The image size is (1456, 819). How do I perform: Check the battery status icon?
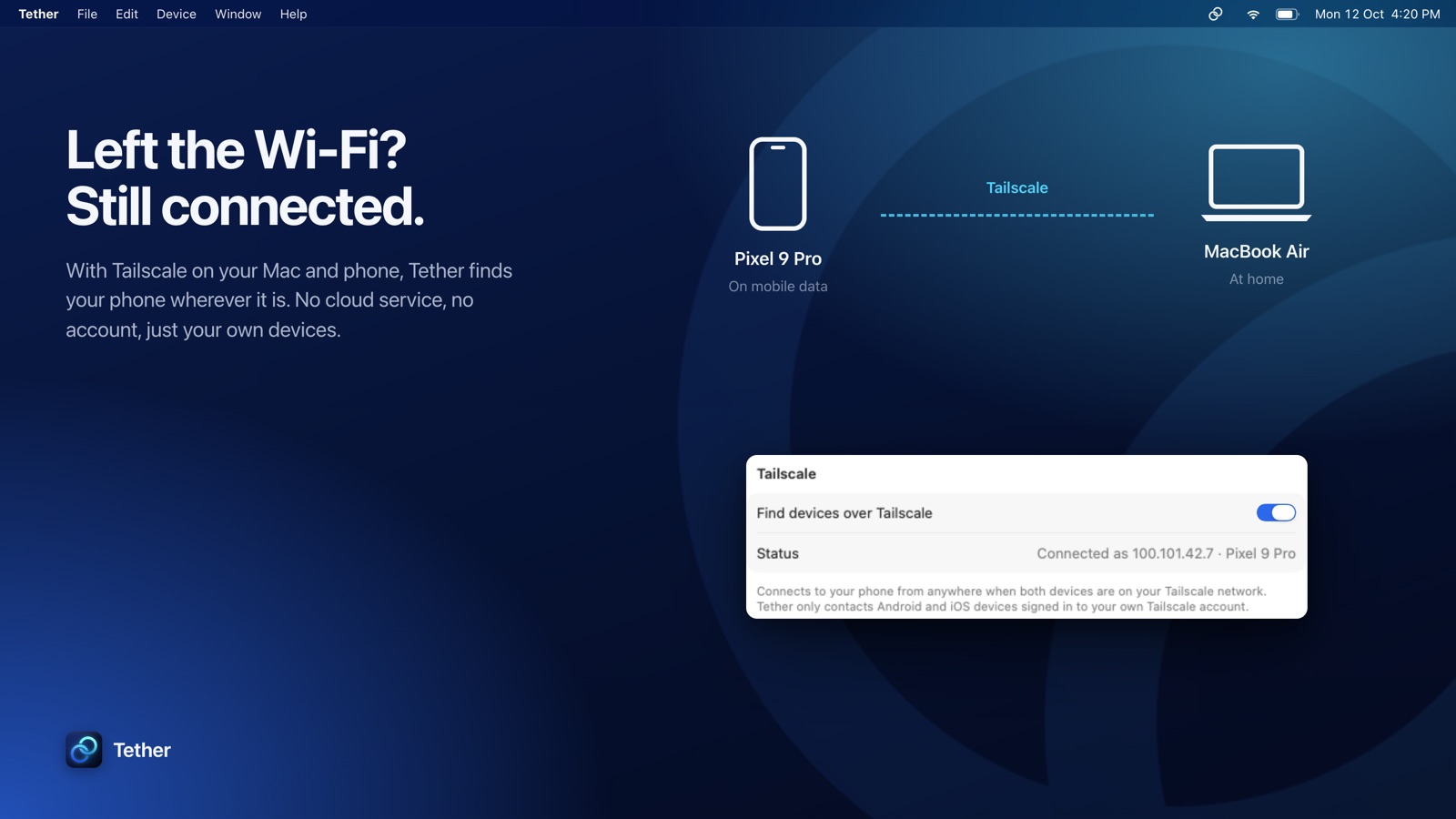click(x=1287, y=14)
